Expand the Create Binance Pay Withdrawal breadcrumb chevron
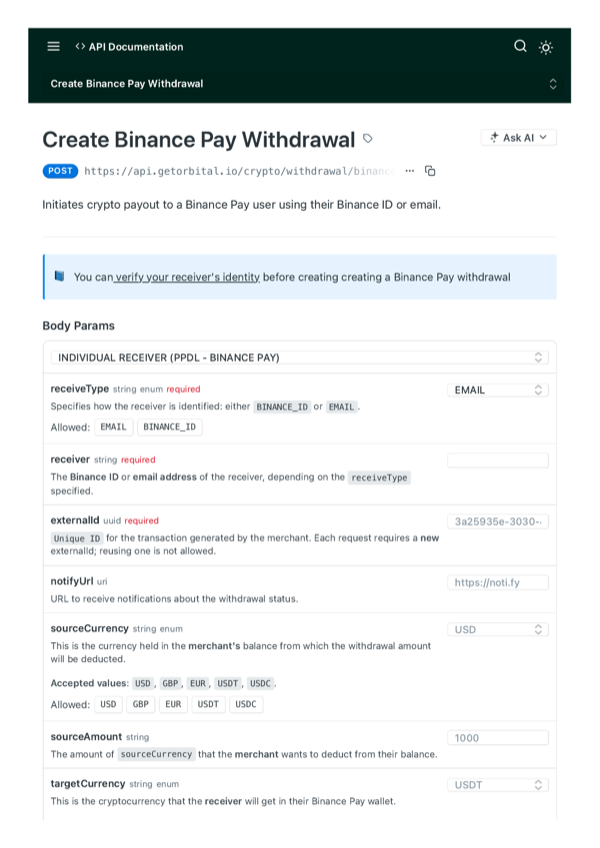This screenshot has width=600, height=848. pos(553,84)
